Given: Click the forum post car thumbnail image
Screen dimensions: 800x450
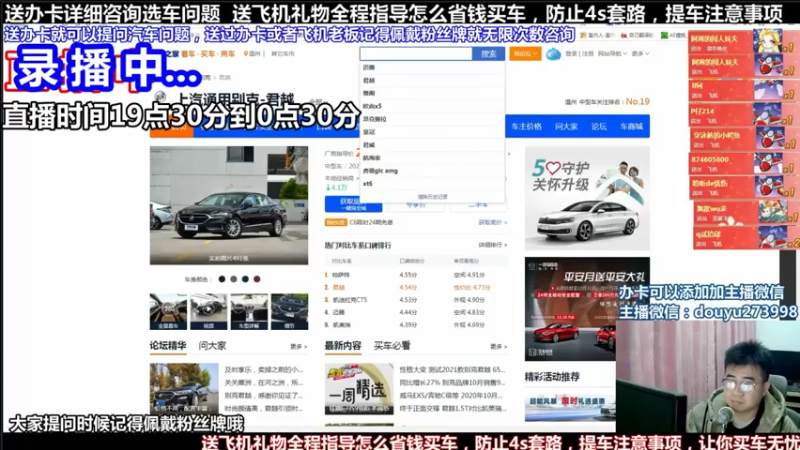Looking at the screenshot, I should coord(184,388).
